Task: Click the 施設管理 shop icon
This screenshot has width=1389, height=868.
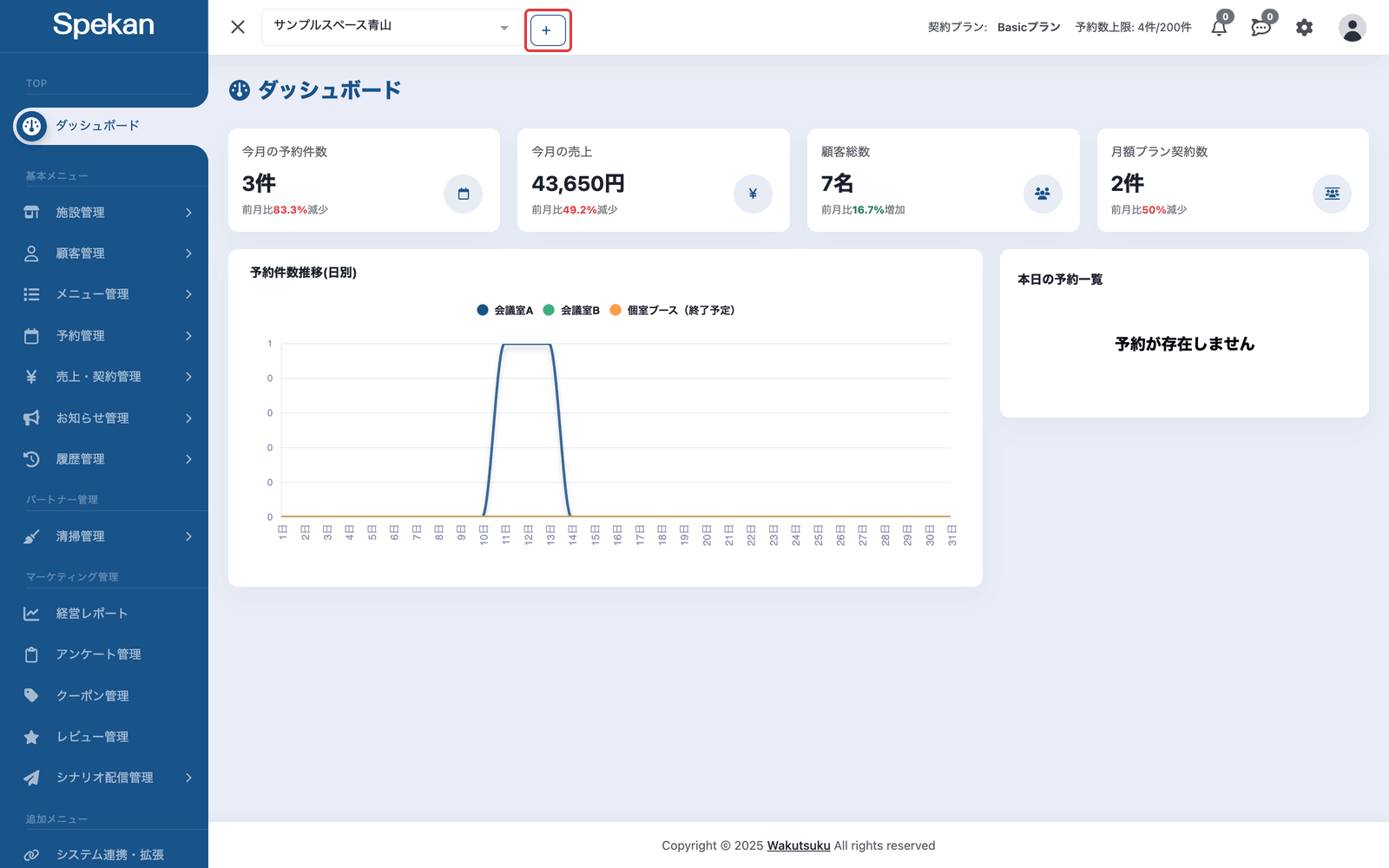Action: (31, 213)
